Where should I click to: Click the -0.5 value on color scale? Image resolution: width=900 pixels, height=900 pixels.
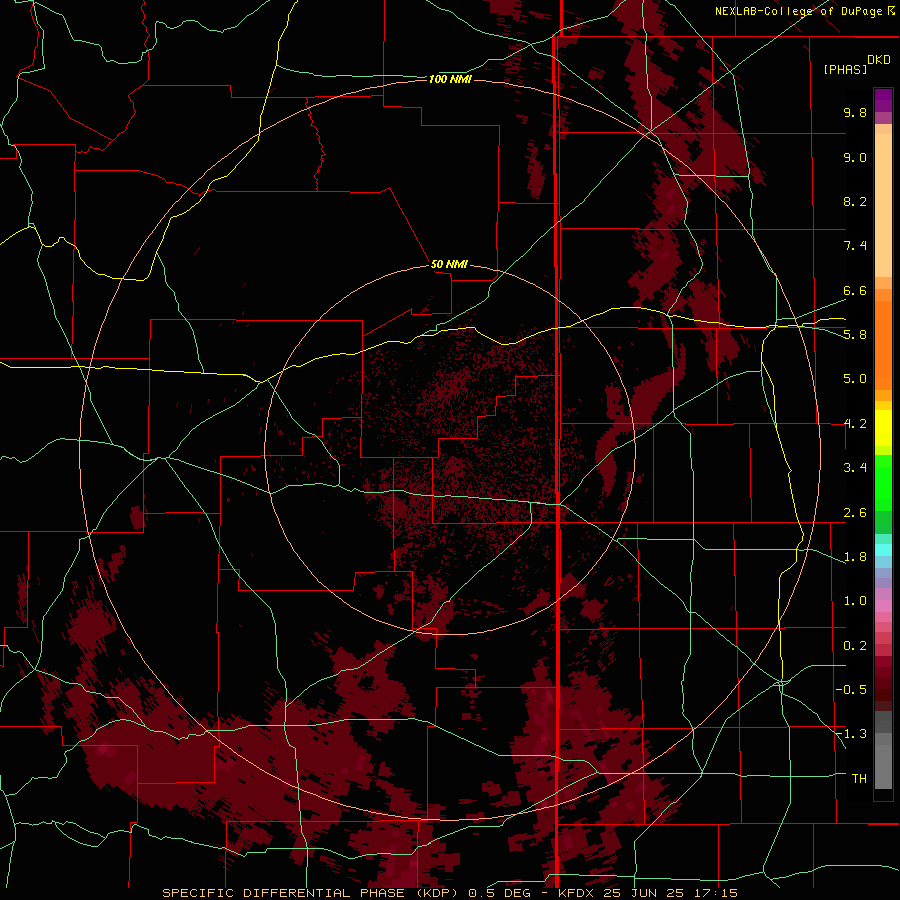point(851,690)
